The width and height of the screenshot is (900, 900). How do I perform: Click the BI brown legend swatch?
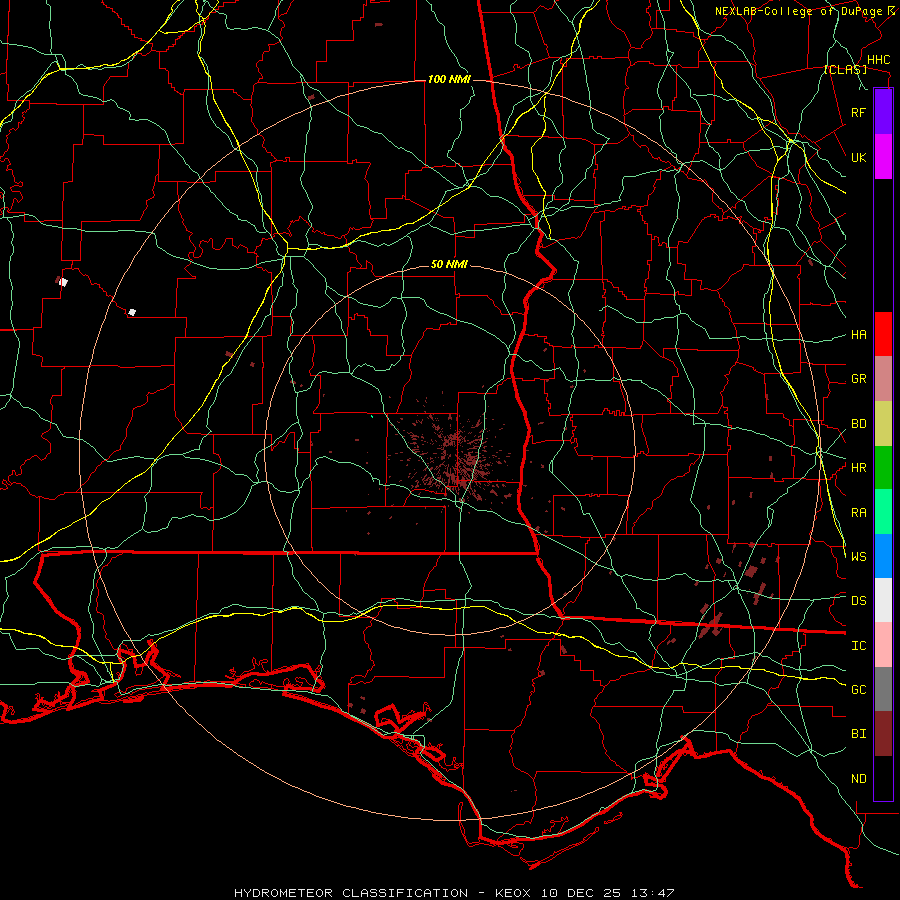point(883,734)
